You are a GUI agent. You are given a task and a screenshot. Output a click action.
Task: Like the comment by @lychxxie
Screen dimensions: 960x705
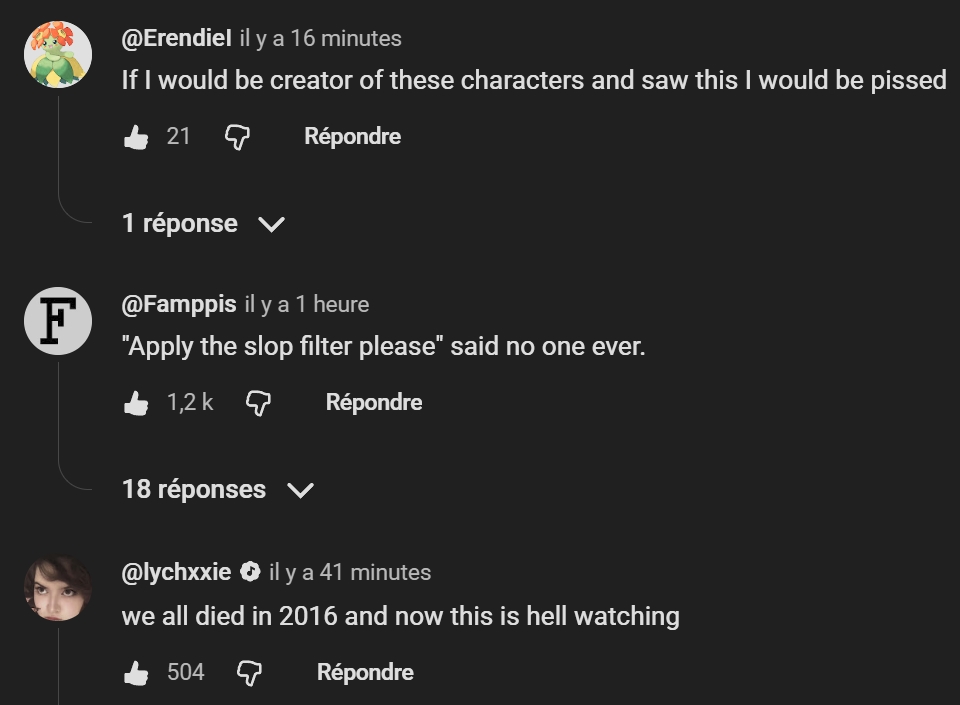pos(136,673)
